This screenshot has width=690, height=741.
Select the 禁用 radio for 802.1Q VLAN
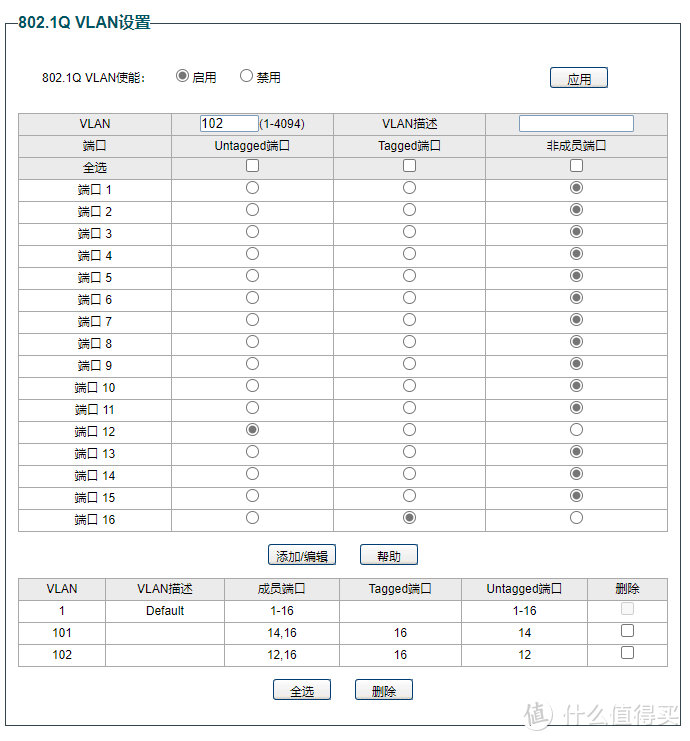click(246, 76)
